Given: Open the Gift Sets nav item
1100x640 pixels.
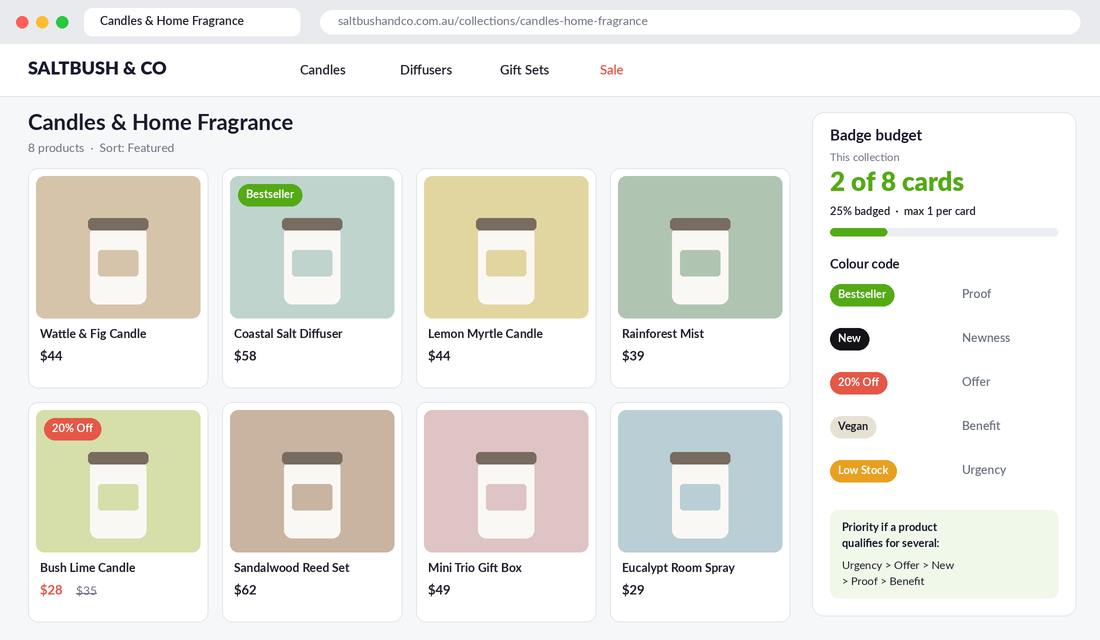Looking at the screenshot, I should point(524,70).
